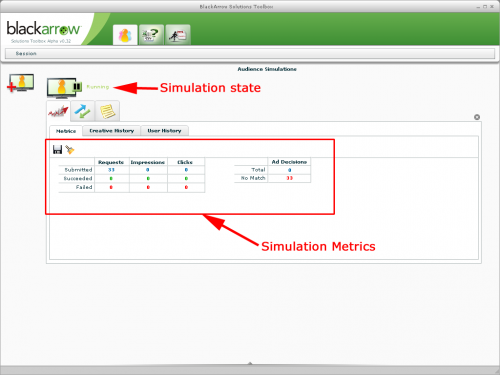The image size is (500, 375).
Task: Expand the bottom panel arrow handle
Action: [x=250, y=363]
